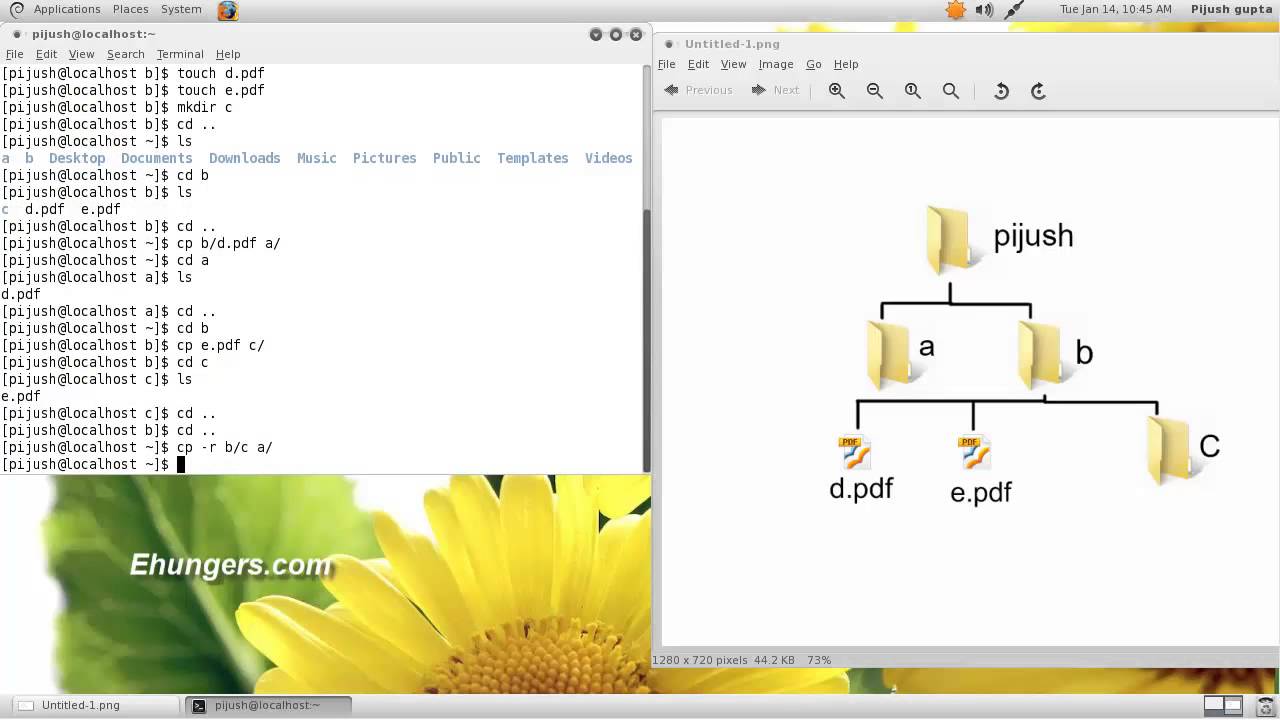Click Music in the ls output
The width and height of the screenshot is (1280, 720).
[317, 158]
